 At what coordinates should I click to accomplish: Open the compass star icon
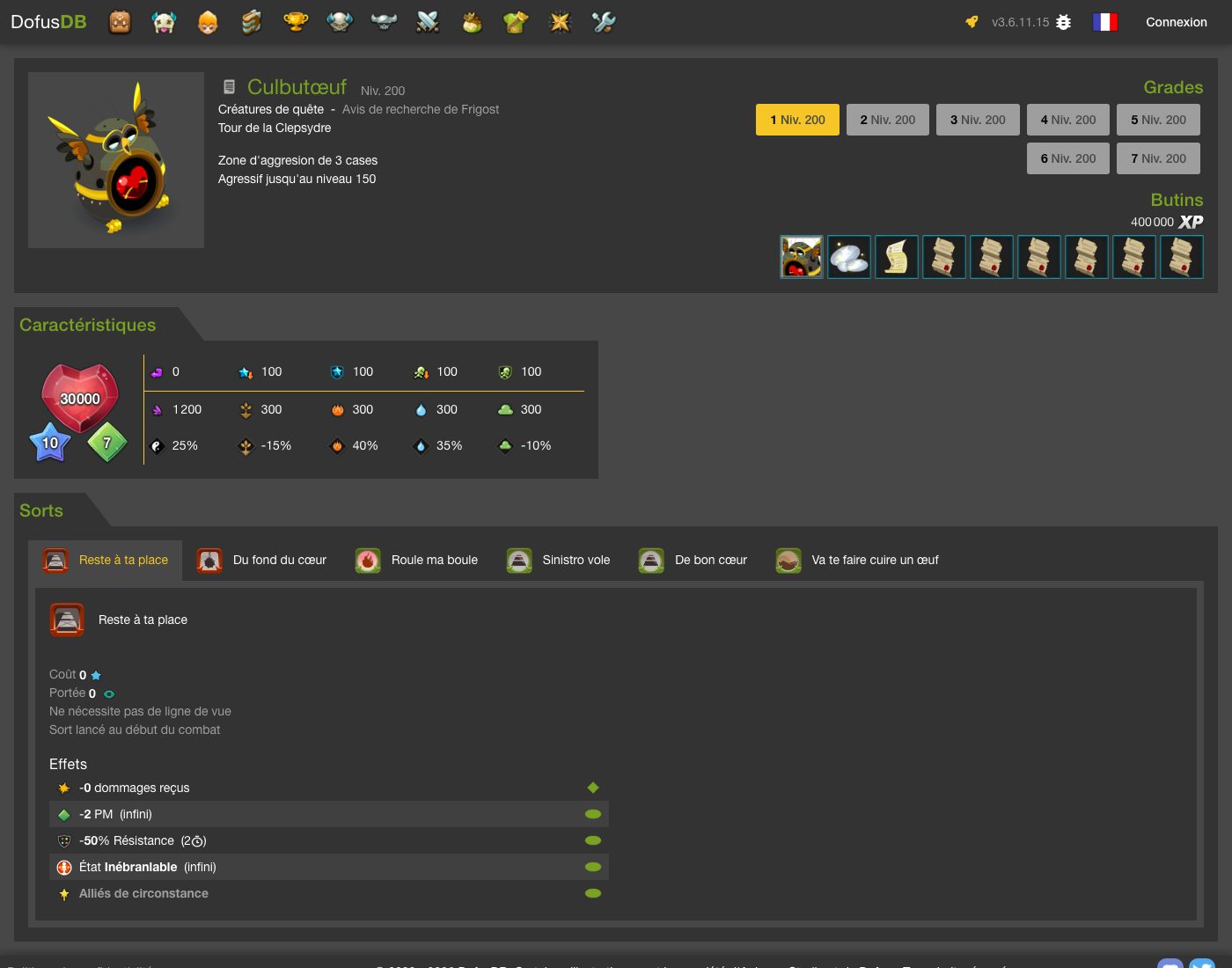pos(560,22)
